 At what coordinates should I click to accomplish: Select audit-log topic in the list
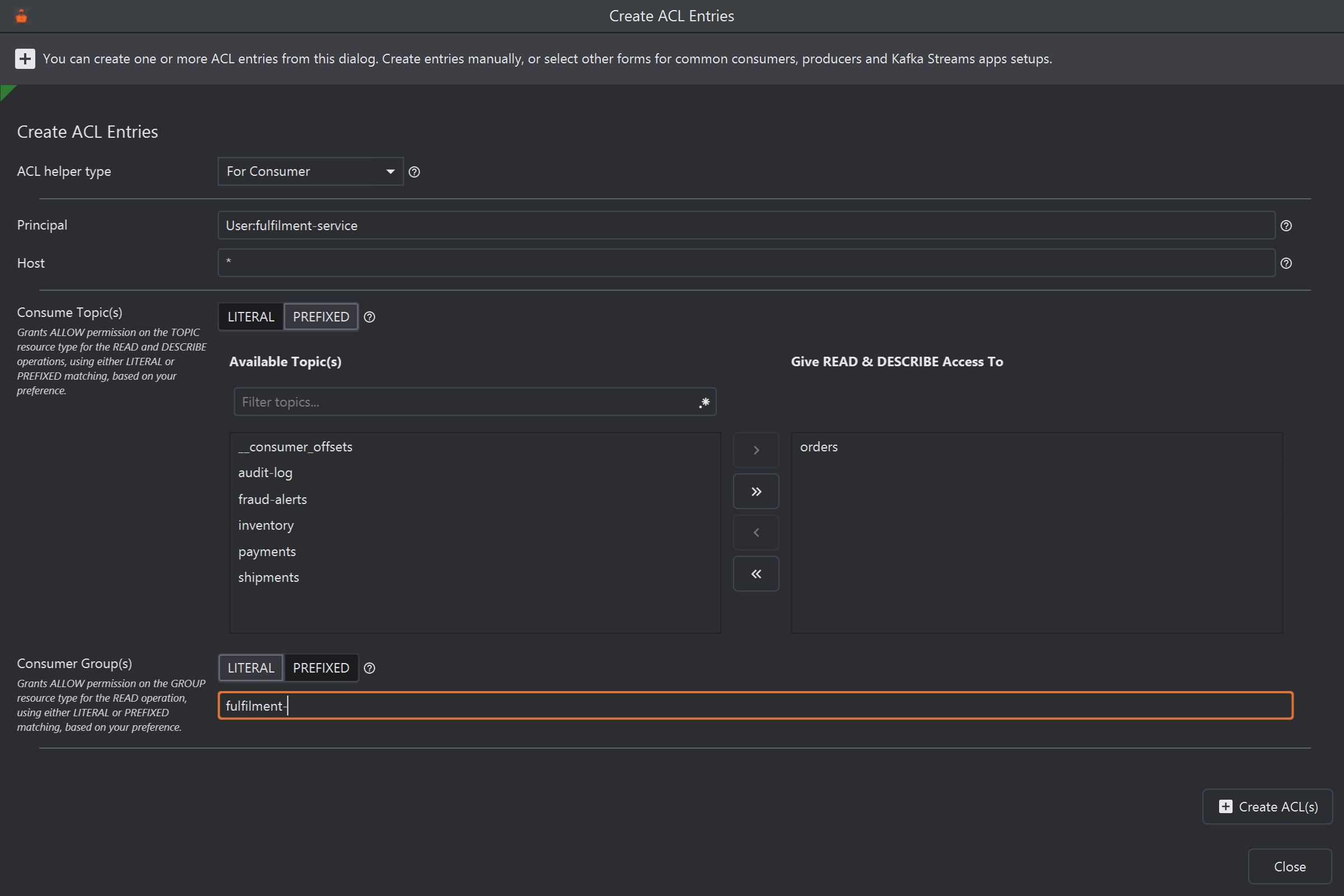click(475, 473)
